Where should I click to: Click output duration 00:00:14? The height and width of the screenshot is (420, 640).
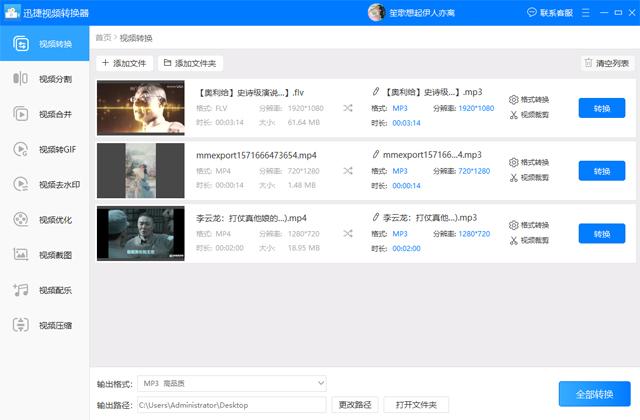pos(406,186)
